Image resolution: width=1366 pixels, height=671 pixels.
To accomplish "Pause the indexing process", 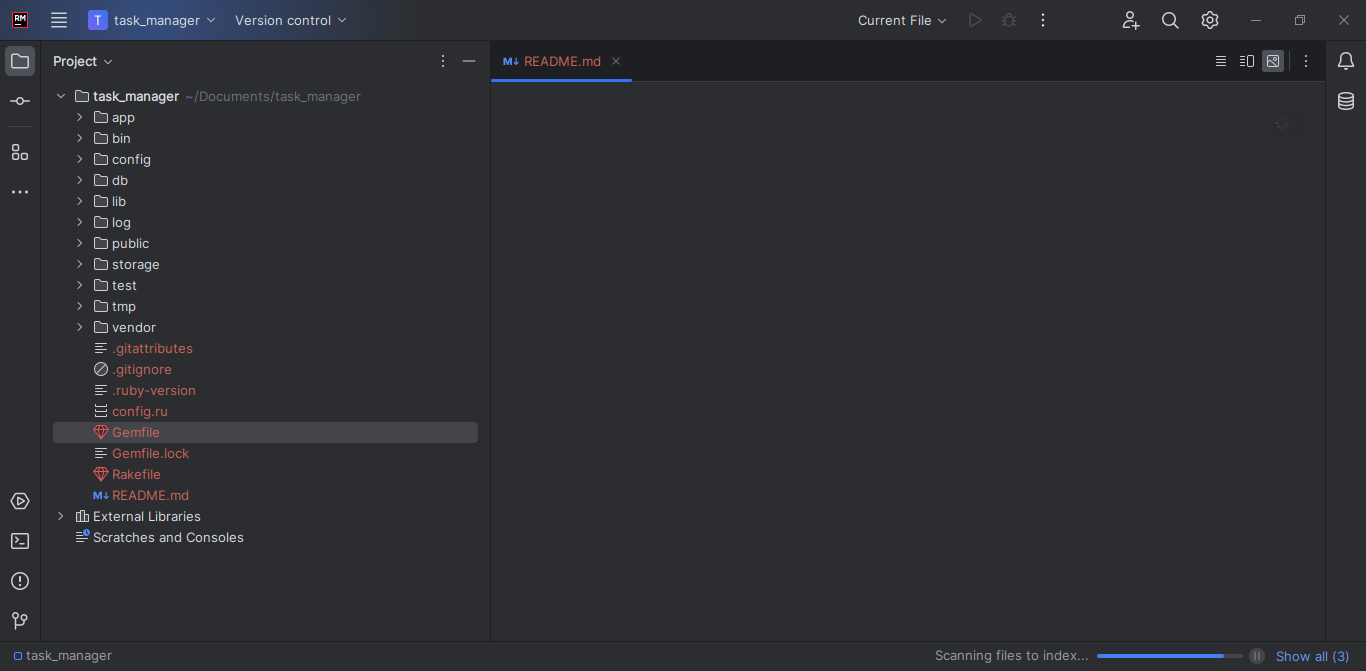I will 1257,656.
